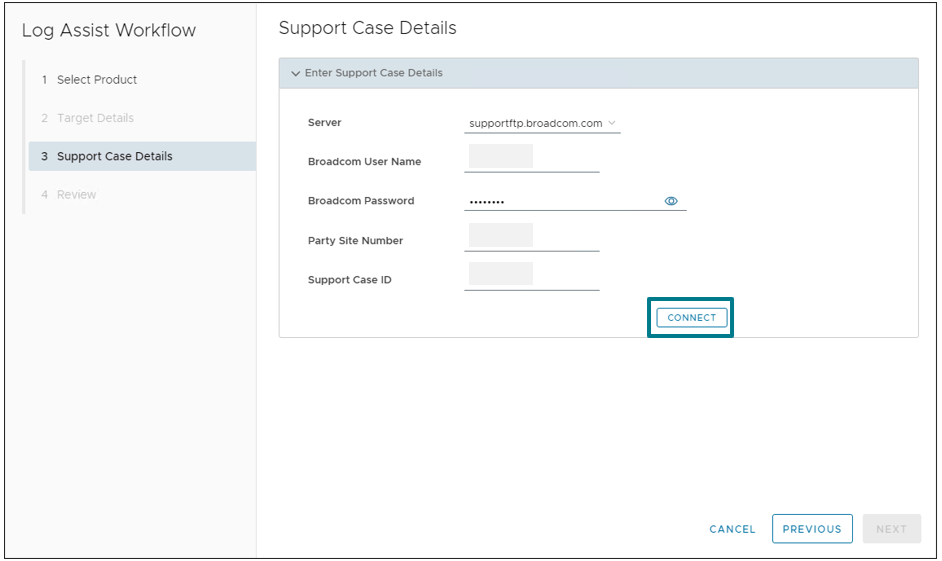942x561 pixels.
Task: Collapse the Enter Support Case Details section
Action: point(296,73)
